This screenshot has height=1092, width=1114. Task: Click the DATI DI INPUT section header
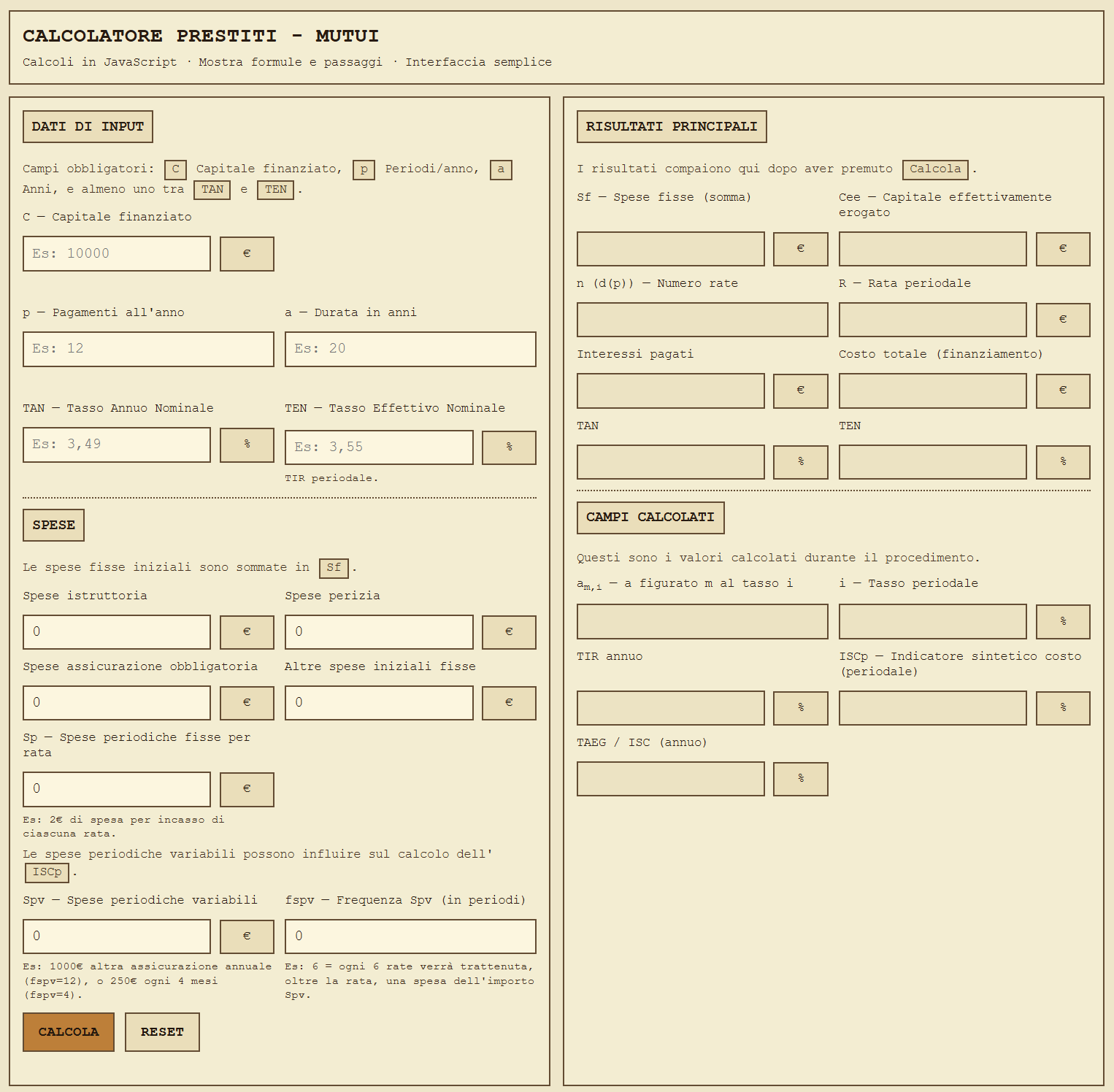[x=88, y=126]
